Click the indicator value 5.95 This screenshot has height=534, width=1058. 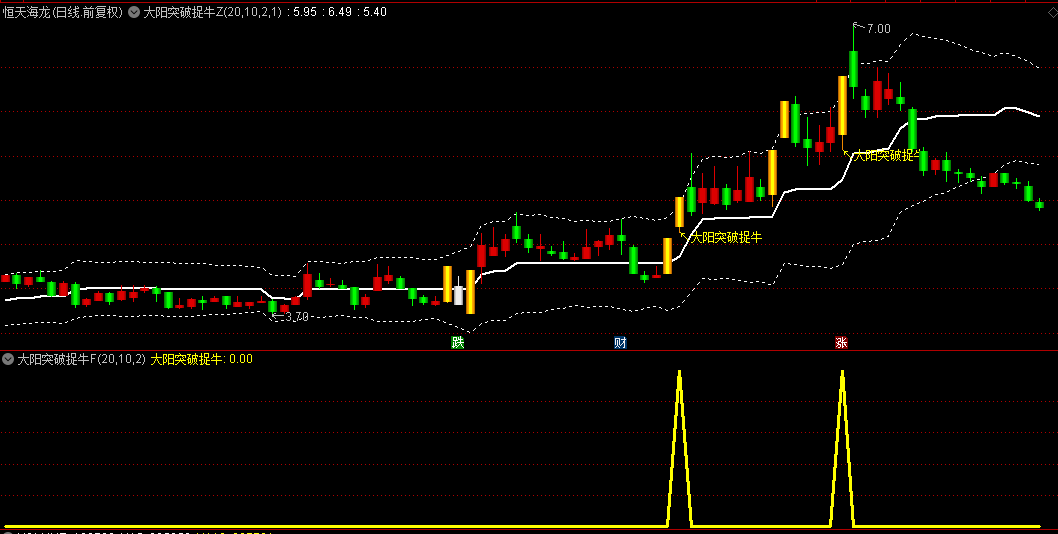(x=306, y=11)
